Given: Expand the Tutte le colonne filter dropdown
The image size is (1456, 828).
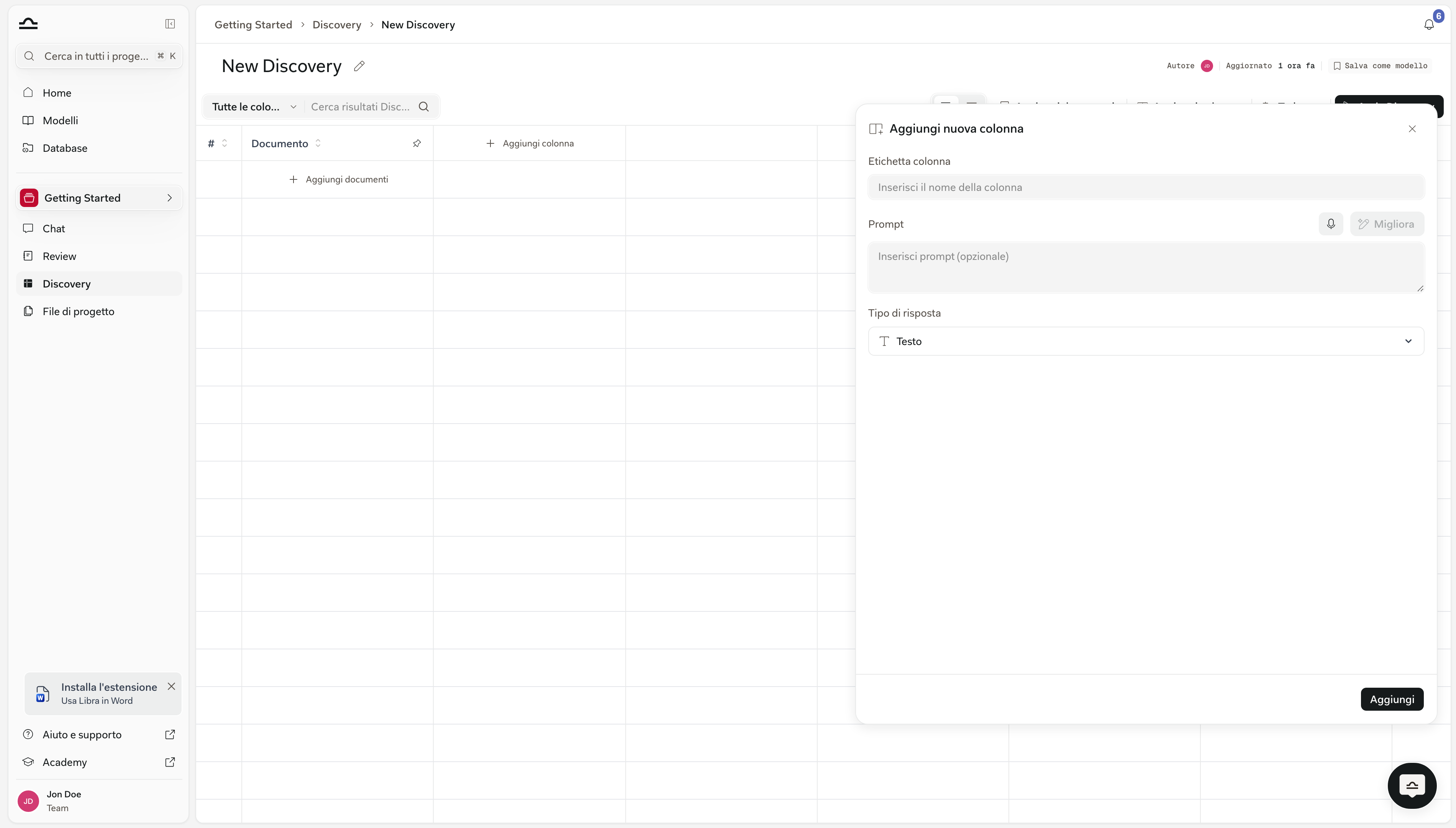Looking at the screenshot, I should pyautogui.click(x=254, y=107).
